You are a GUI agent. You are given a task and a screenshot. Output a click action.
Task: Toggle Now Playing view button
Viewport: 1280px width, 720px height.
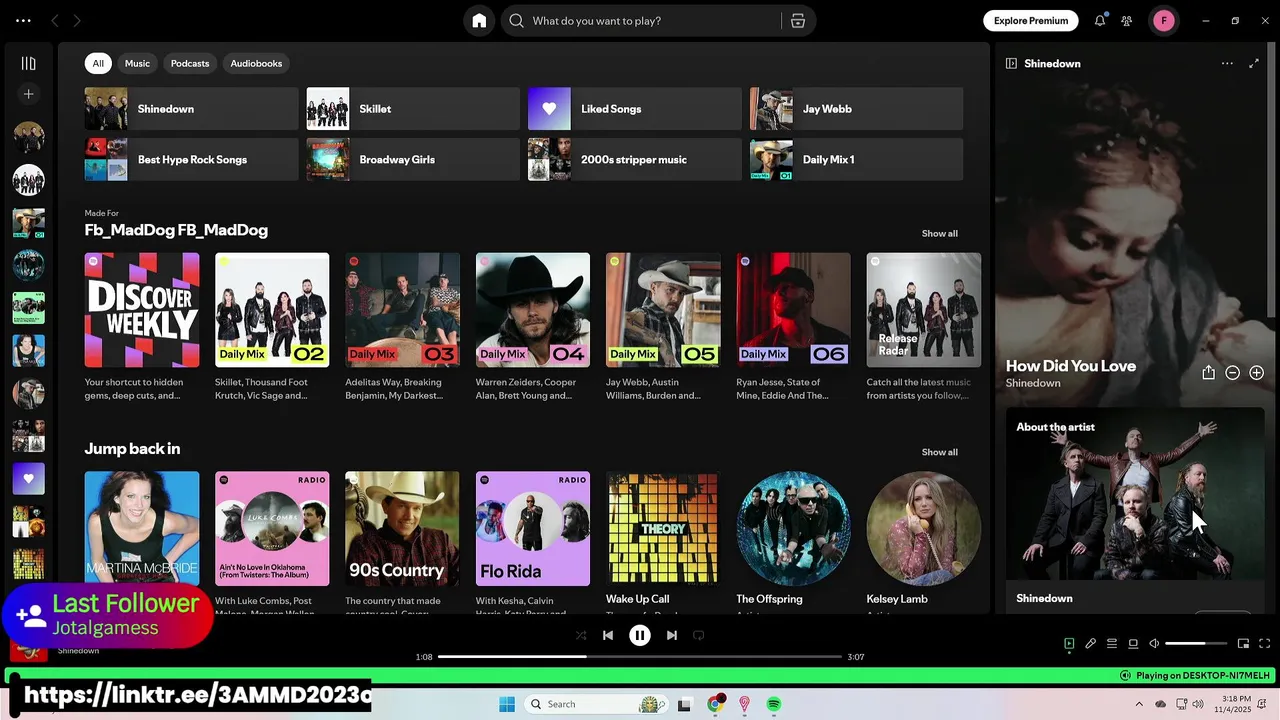point(1069,644)
